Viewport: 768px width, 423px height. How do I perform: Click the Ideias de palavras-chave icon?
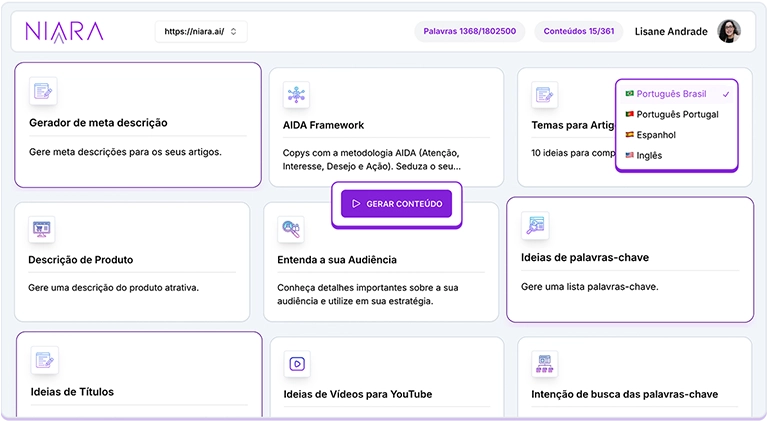pos(535,225)
